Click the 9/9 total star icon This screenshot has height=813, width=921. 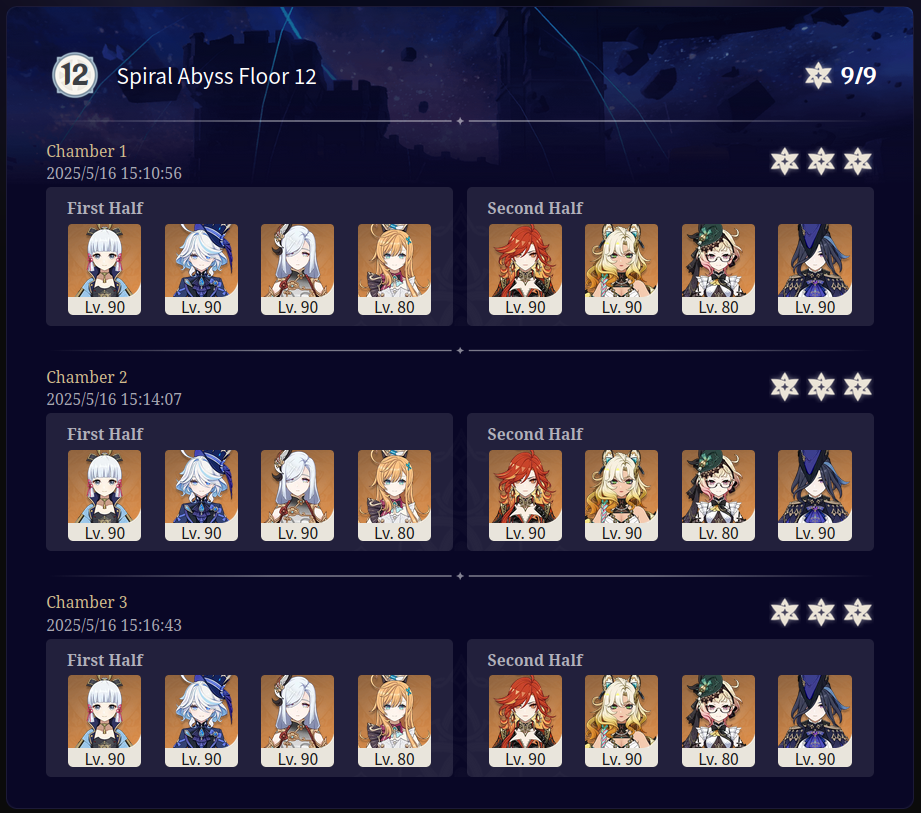pos(818,75)
